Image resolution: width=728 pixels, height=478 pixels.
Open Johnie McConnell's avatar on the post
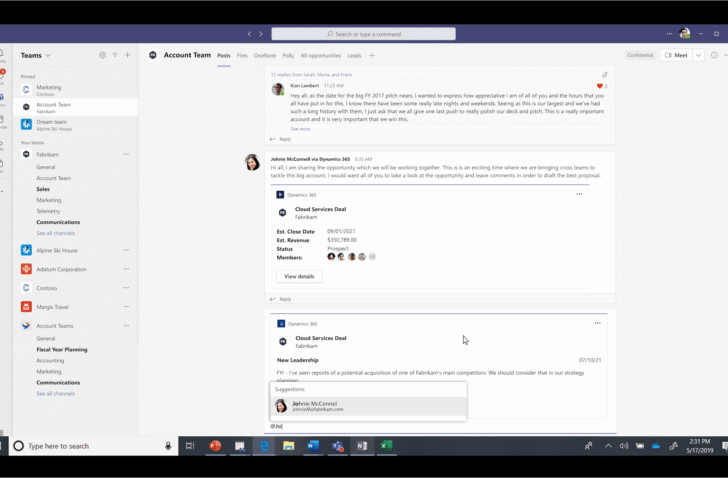252,162
